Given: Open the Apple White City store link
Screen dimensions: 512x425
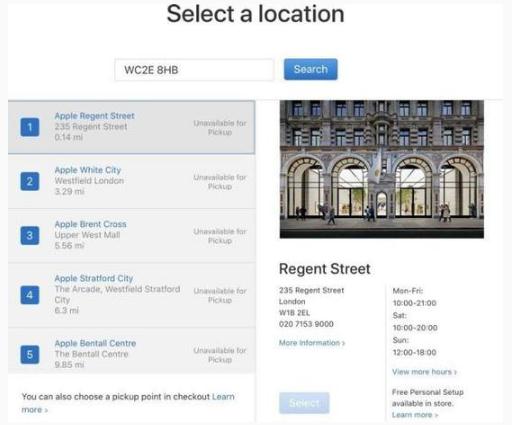Looking at the screenshot, I should [88, 170].
